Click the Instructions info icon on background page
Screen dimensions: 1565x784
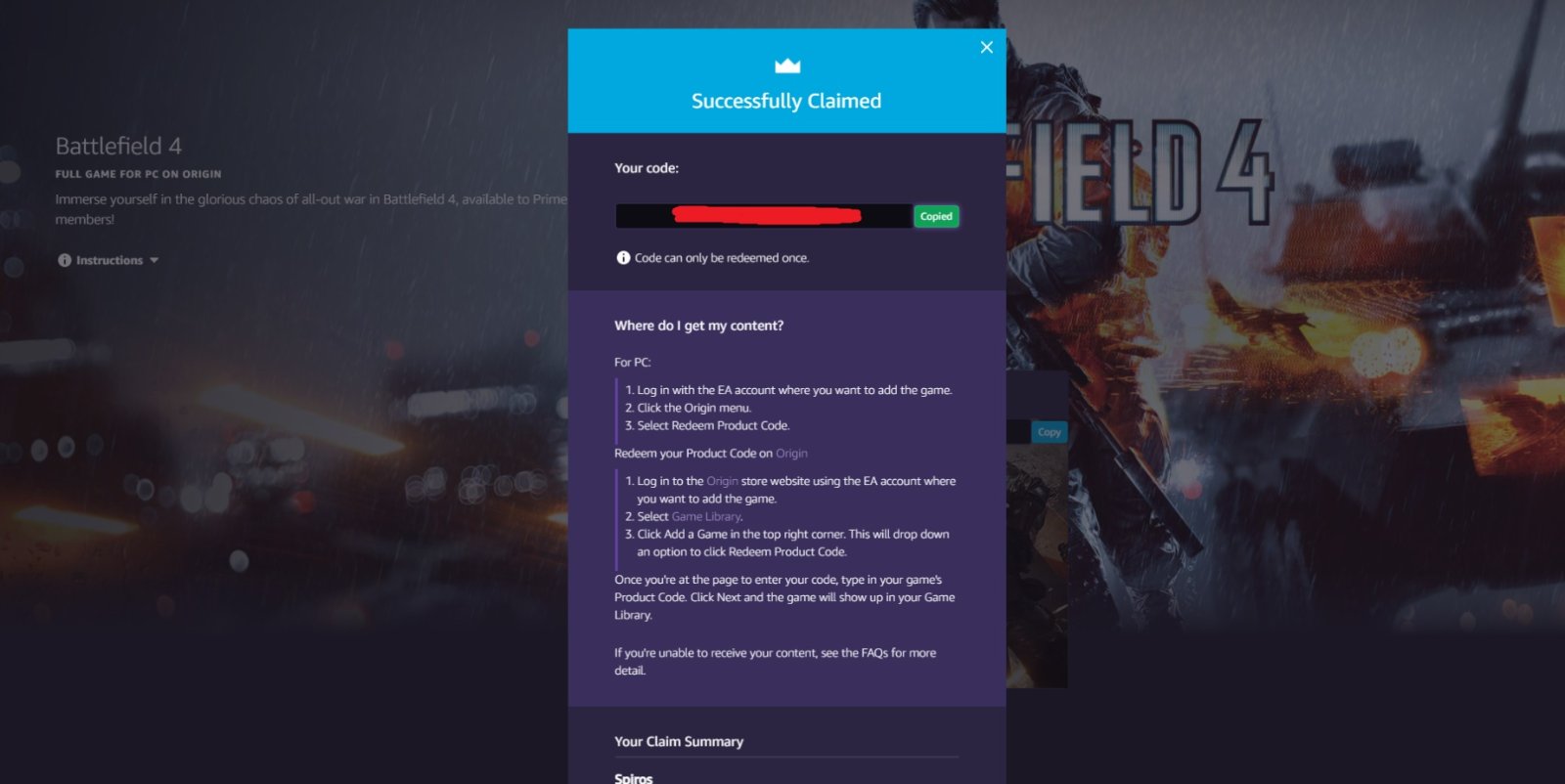coord(65,260)
